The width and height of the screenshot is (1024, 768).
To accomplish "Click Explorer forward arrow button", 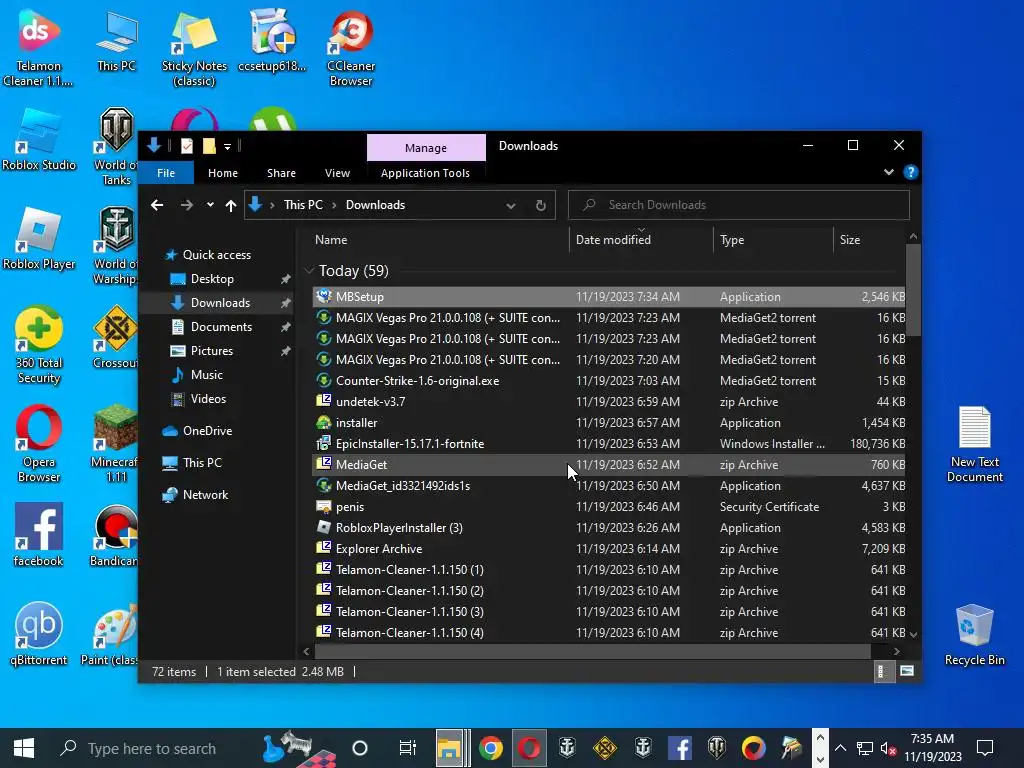I will point(187,205).
